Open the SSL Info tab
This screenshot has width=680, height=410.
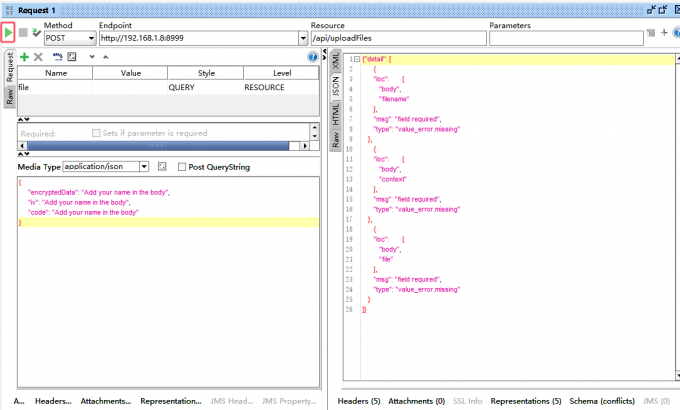(468, 401)
